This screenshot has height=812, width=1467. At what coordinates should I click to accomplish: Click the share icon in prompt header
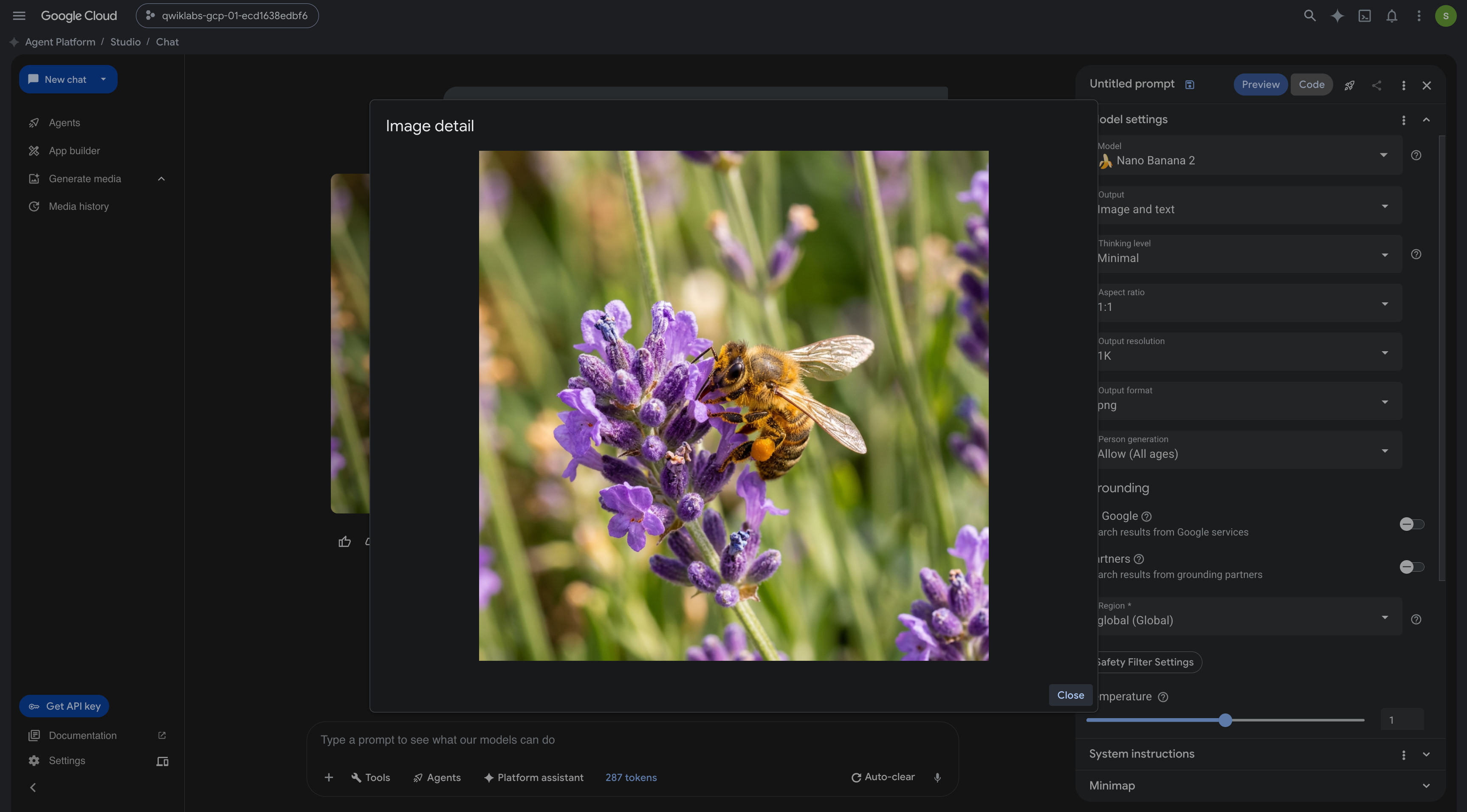click(x=1377, y=85)
